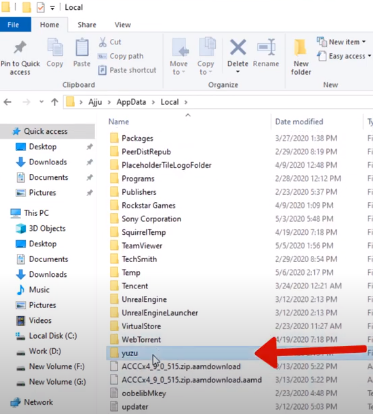Open Music under This PC
Viewport: 373px width, 414px height.
(x=39, y=290)
